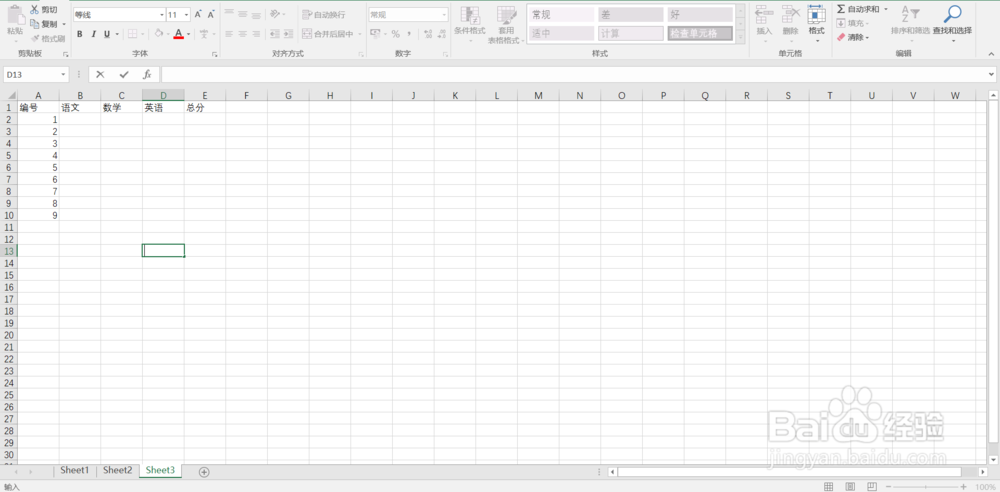Cancel the formula bar entry (X)

pos(100,75)
